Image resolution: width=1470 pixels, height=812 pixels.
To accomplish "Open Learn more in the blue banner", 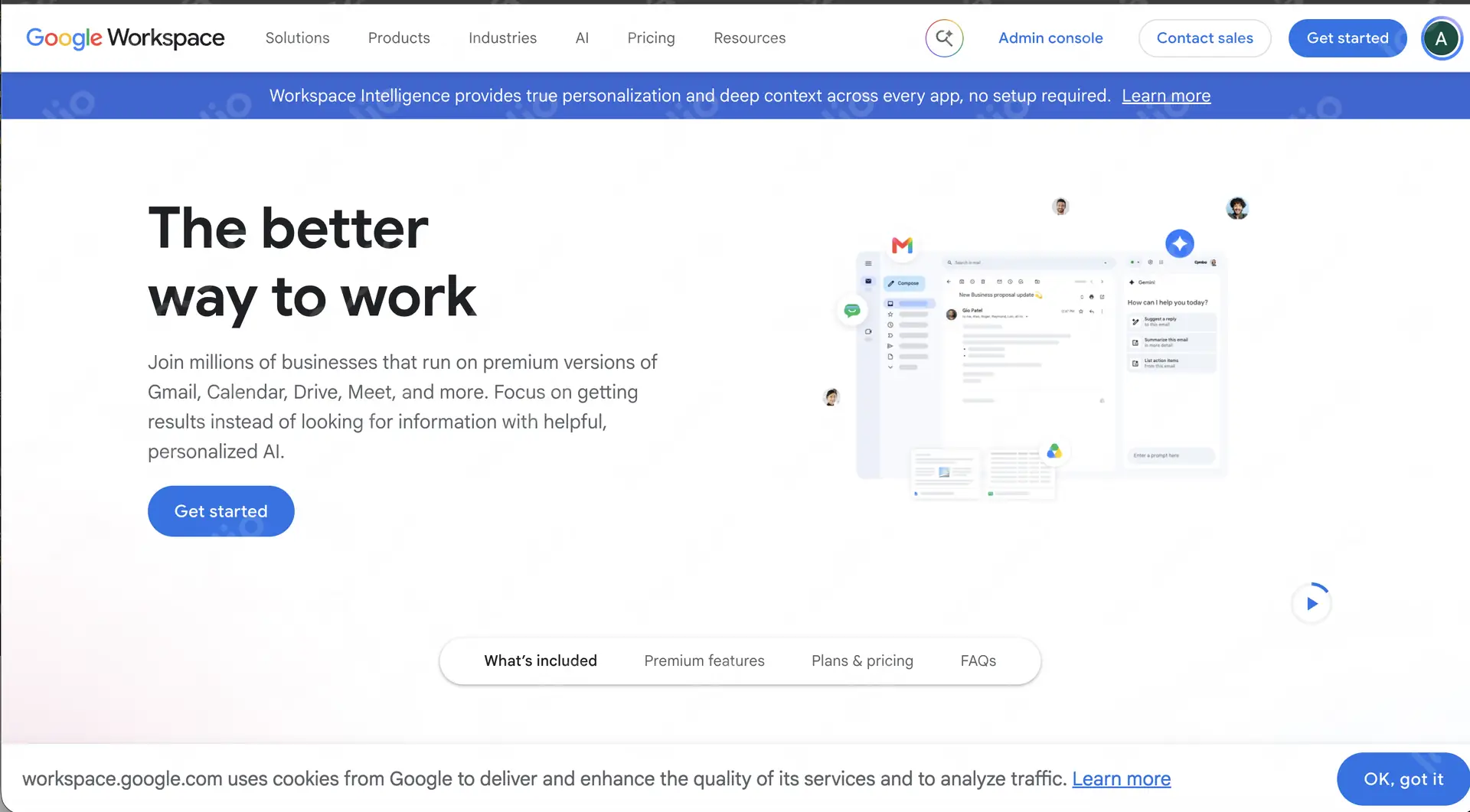I will tap(1166, 96).
